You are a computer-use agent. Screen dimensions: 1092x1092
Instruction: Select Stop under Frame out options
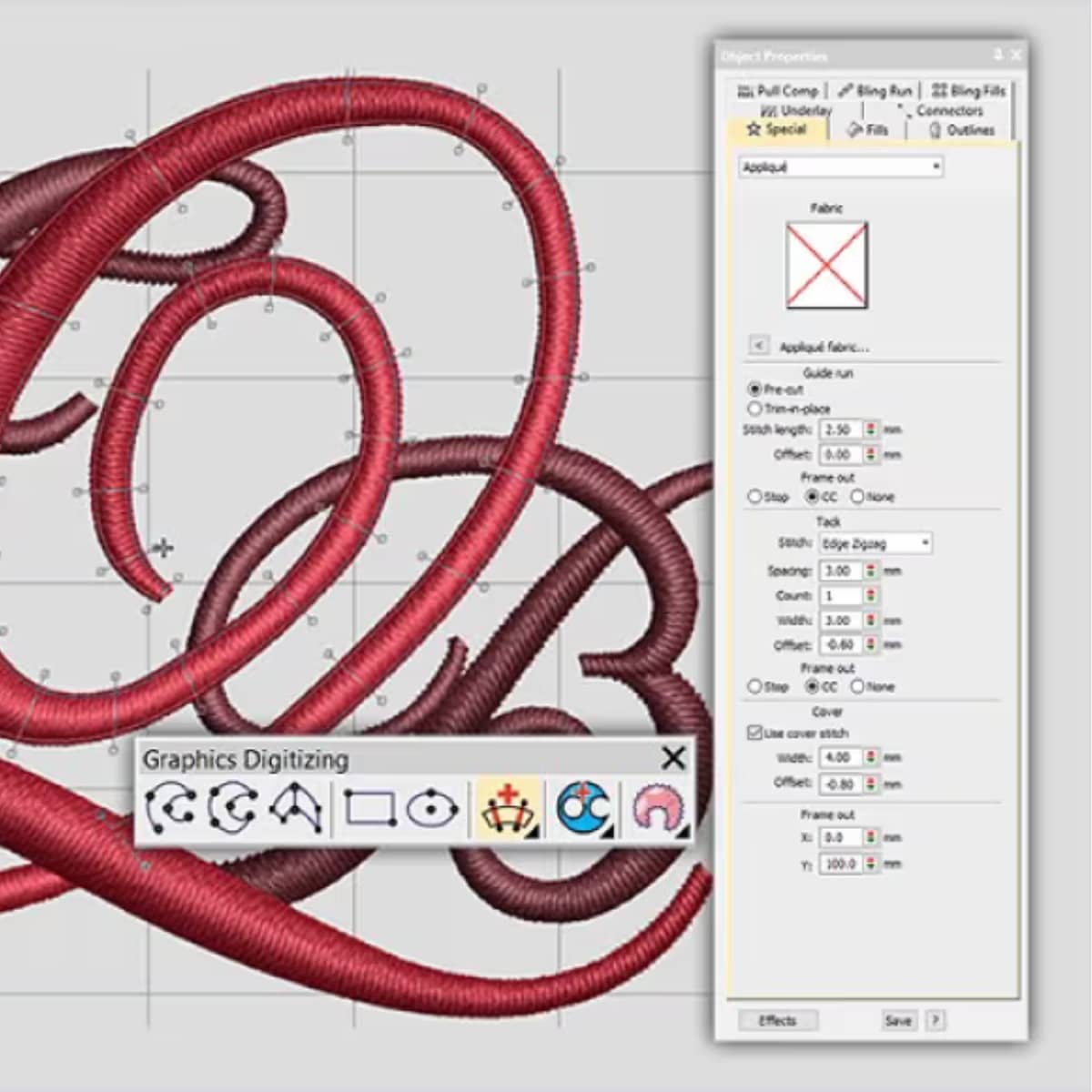click(x=755, y=496)
